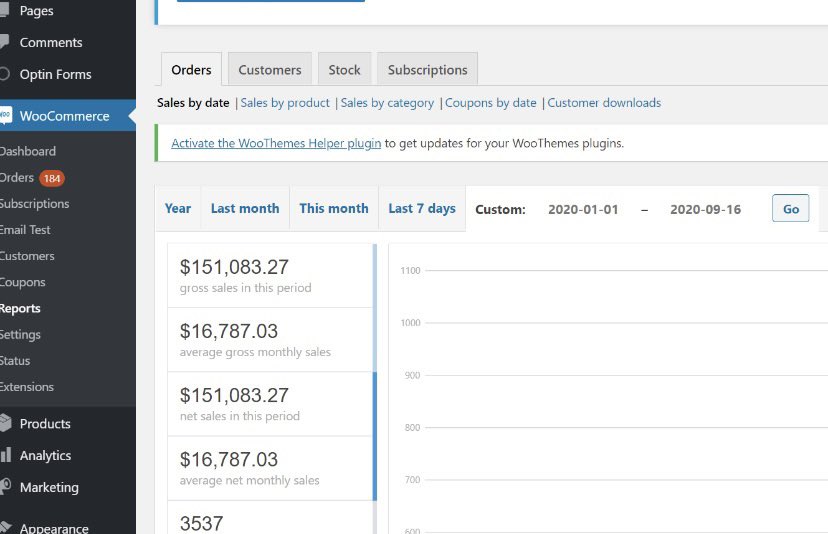Select This month date range
828x534 pixels.
334,209
